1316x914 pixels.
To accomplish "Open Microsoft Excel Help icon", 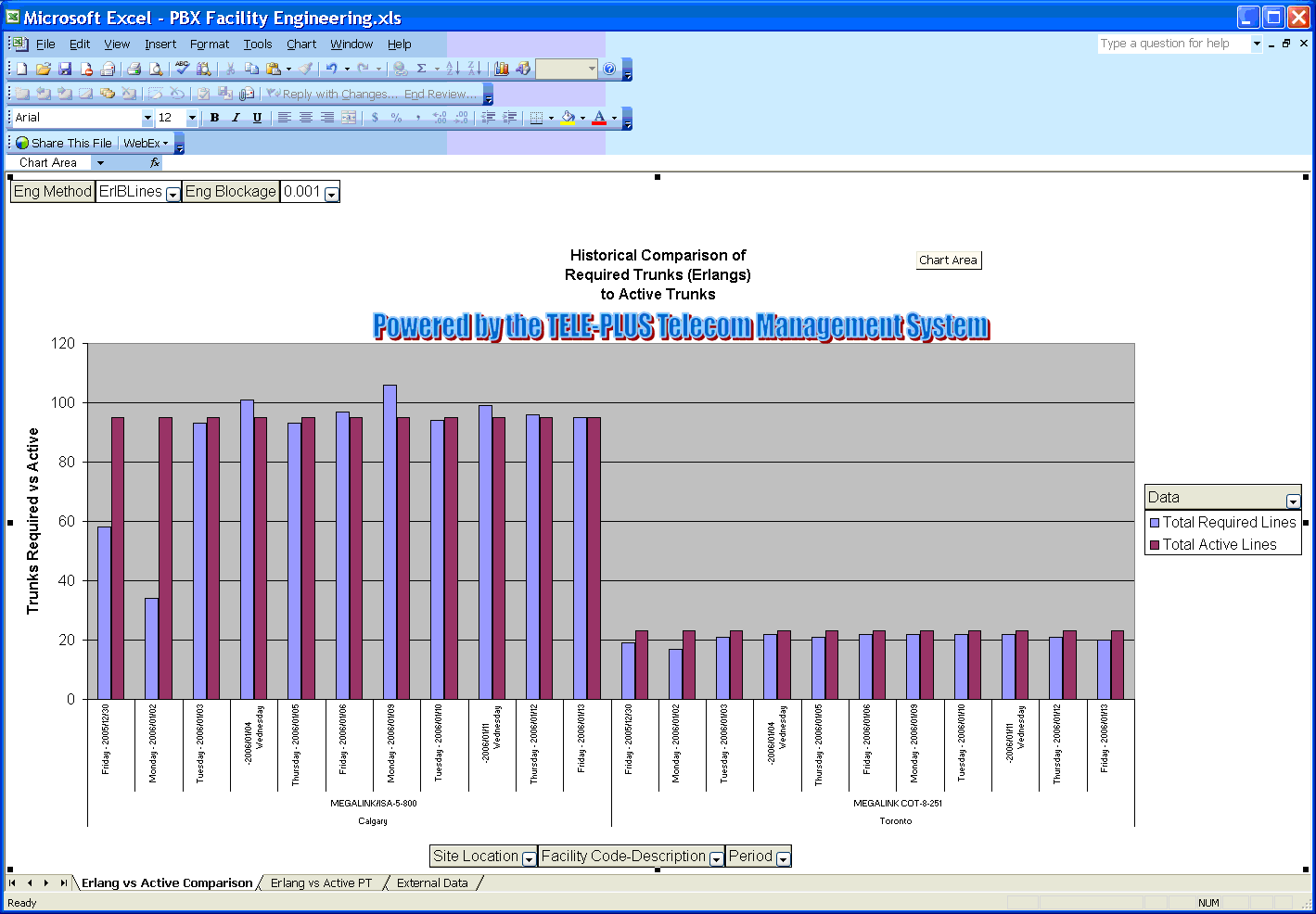I will (609, 69).
